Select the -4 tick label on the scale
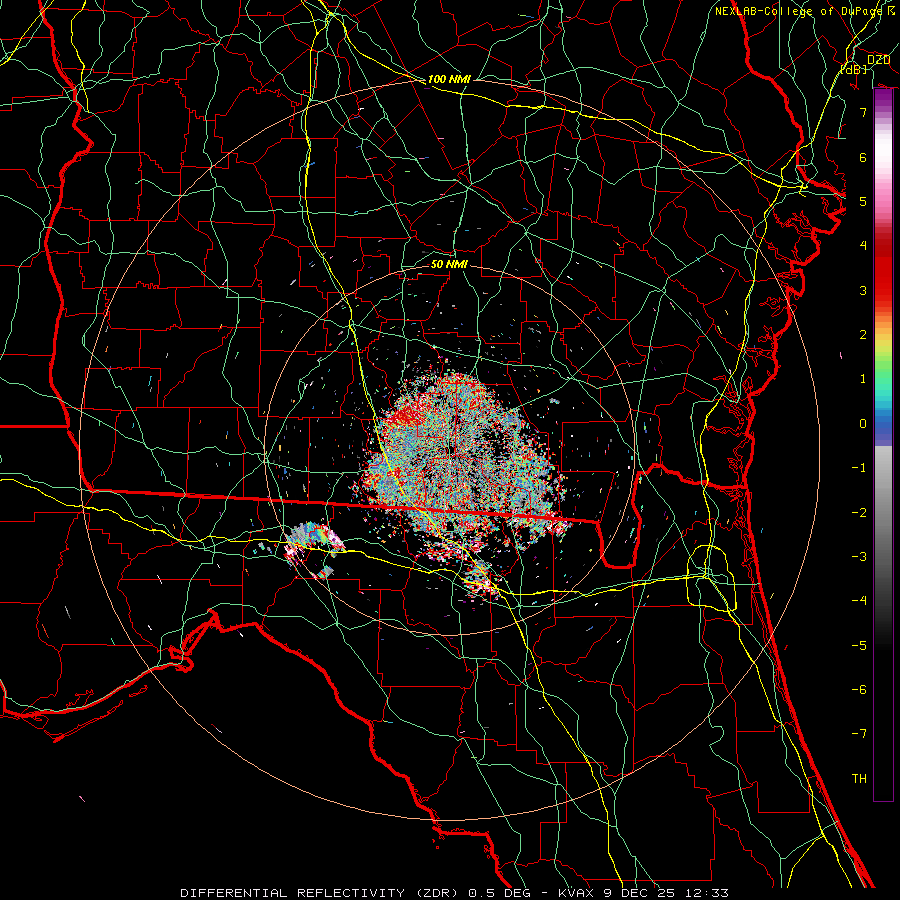The image size is (900, 900). [859, 601]
